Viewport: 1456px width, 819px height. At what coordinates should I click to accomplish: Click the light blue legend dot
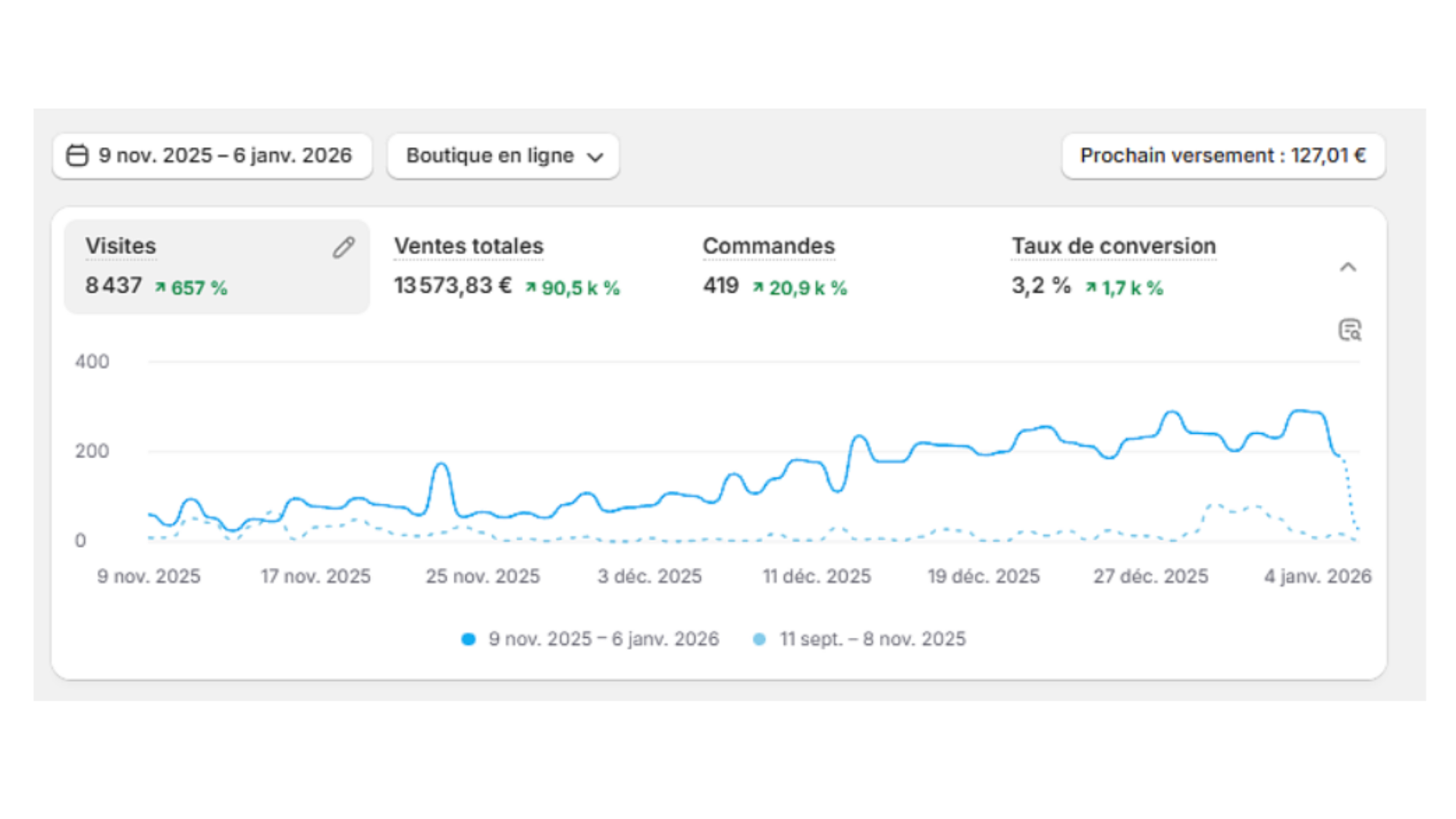(759, 639)
